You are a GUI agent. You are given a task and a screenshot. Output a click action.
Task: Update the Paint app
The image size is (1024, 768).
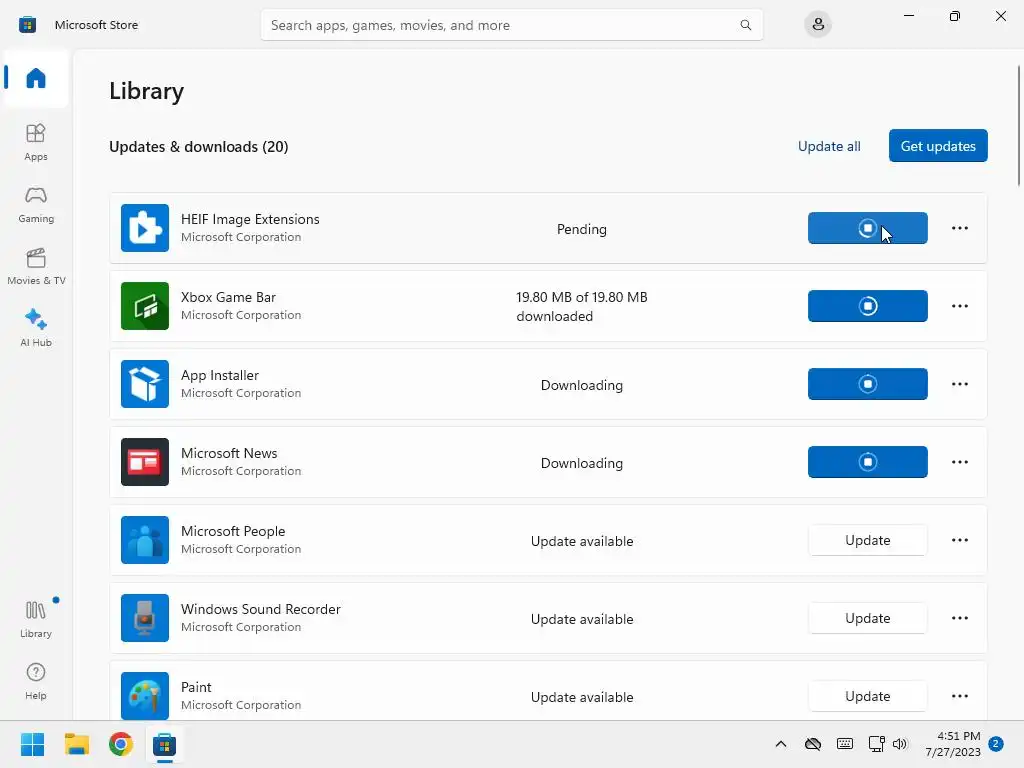click(x=867, y=696)
